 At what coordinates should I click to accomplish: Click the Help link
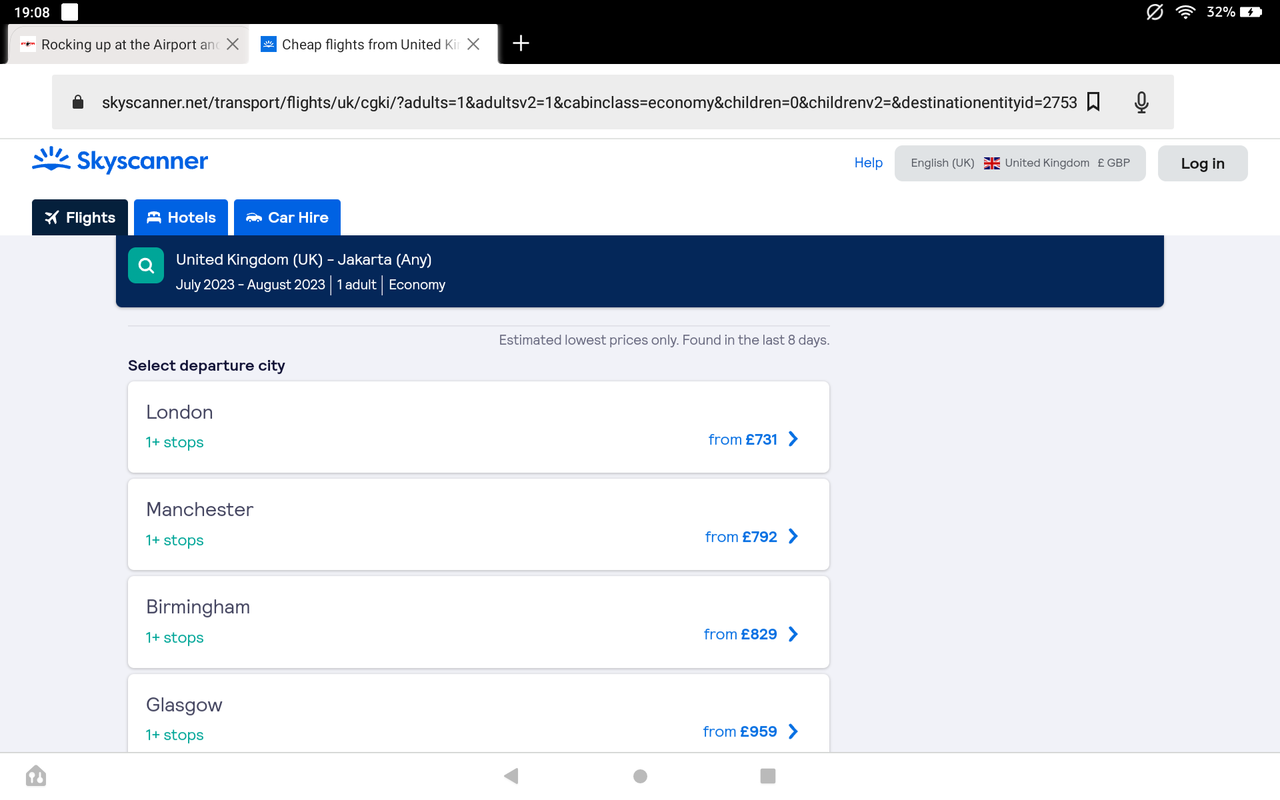(868, 162)
